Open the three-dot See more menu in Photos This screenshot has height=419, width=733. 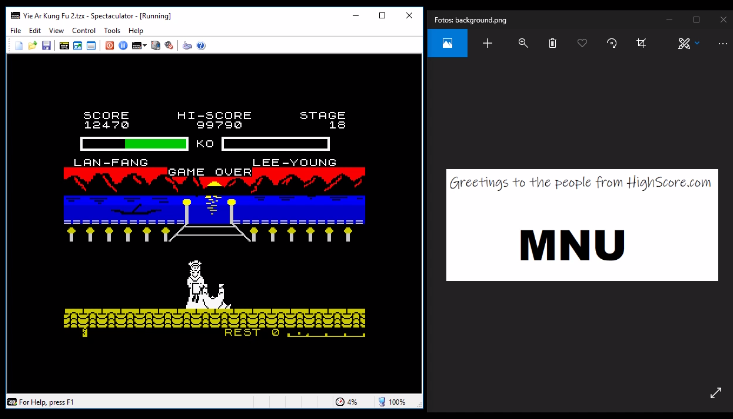[x=723, y=43]
